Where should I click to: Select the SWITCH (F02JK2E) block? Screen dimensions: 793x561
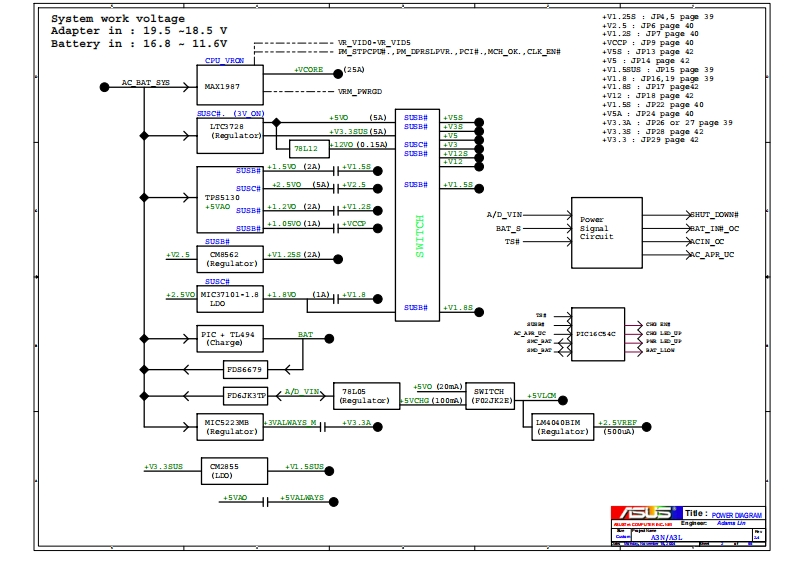[x=490, y=396]
